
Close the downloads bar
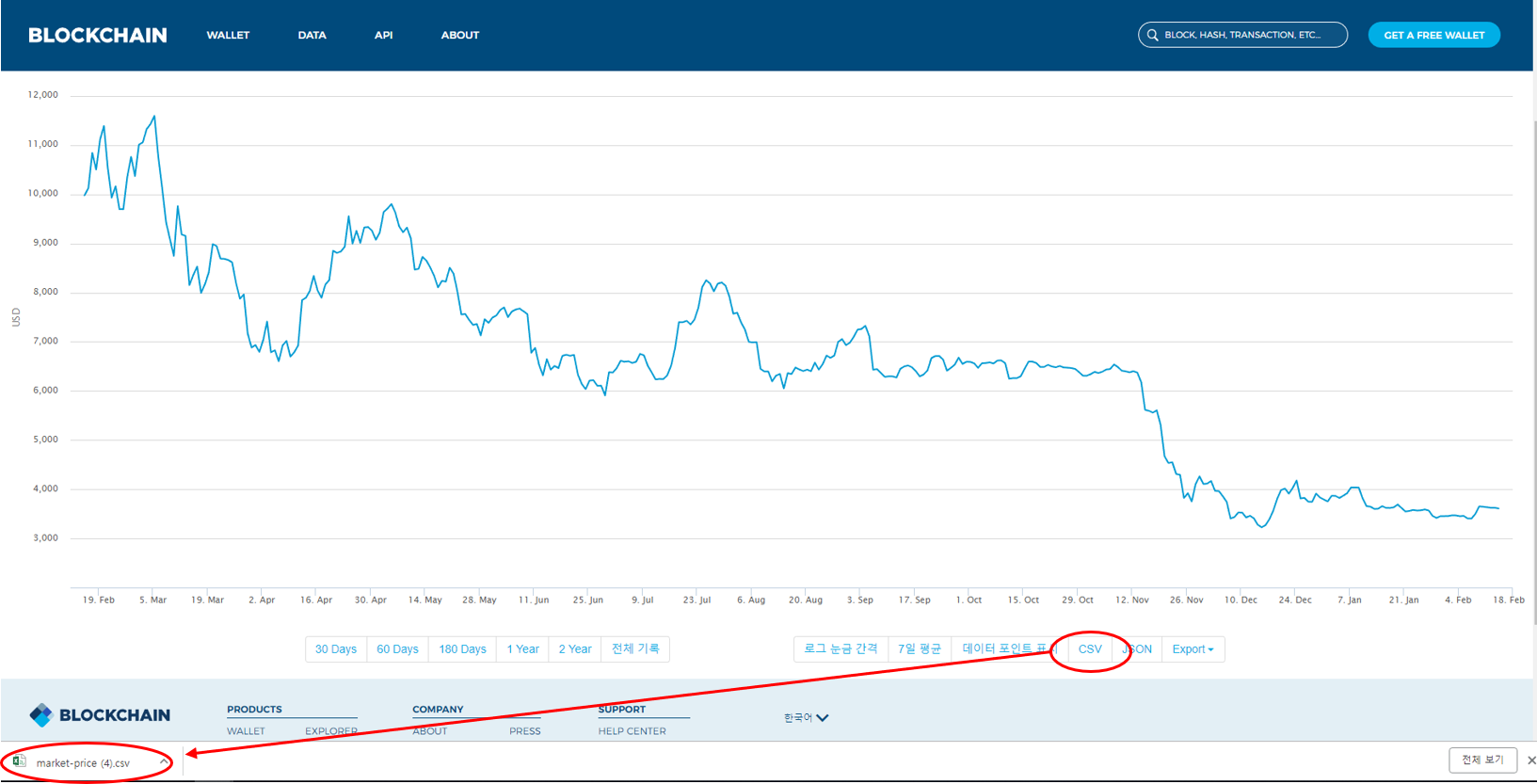[1530, 760]
